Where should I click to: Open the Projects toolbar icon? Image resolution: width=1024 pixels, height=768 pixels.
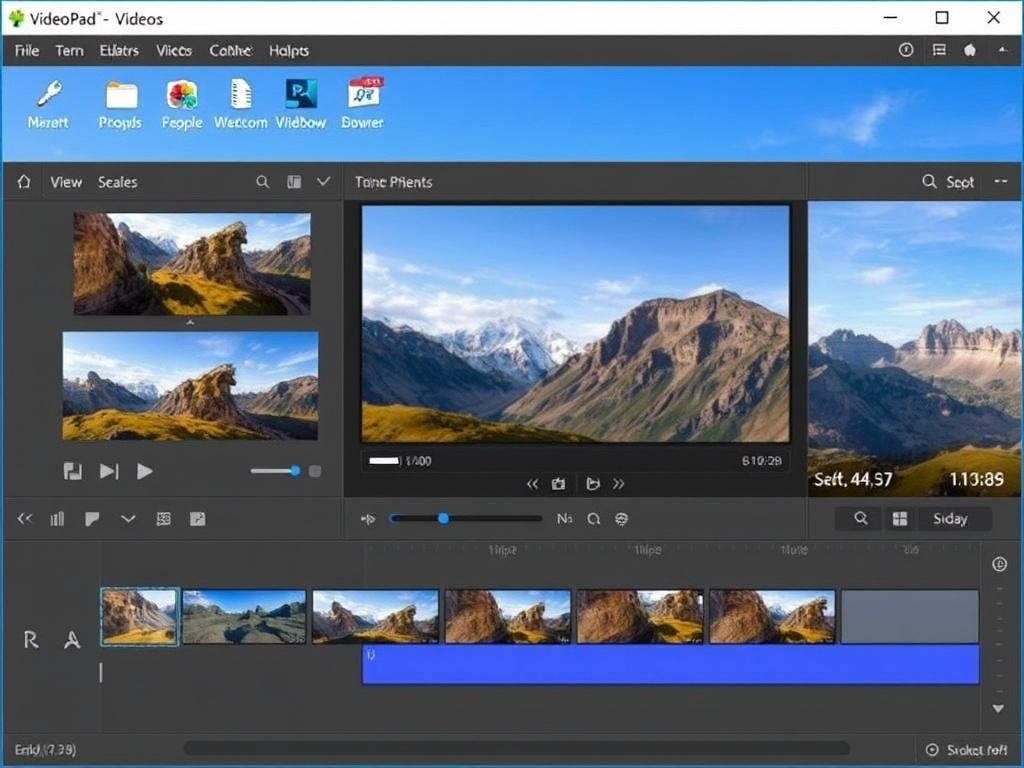(x=119, y=100)
